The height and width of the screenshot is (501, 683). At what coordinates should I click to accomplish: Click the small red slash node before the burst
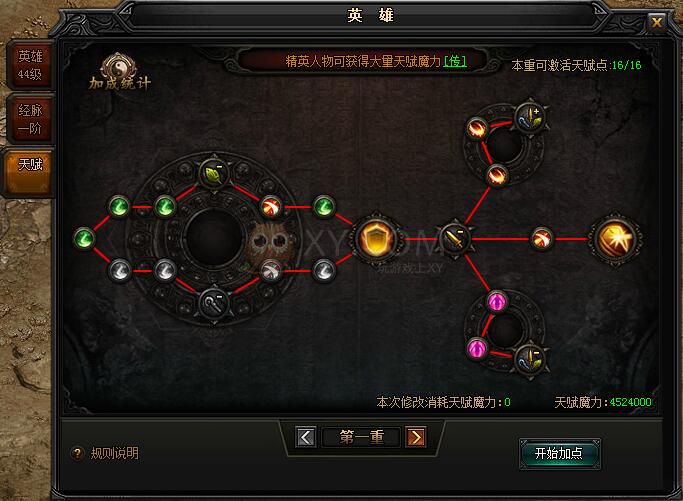click(542, 239)
